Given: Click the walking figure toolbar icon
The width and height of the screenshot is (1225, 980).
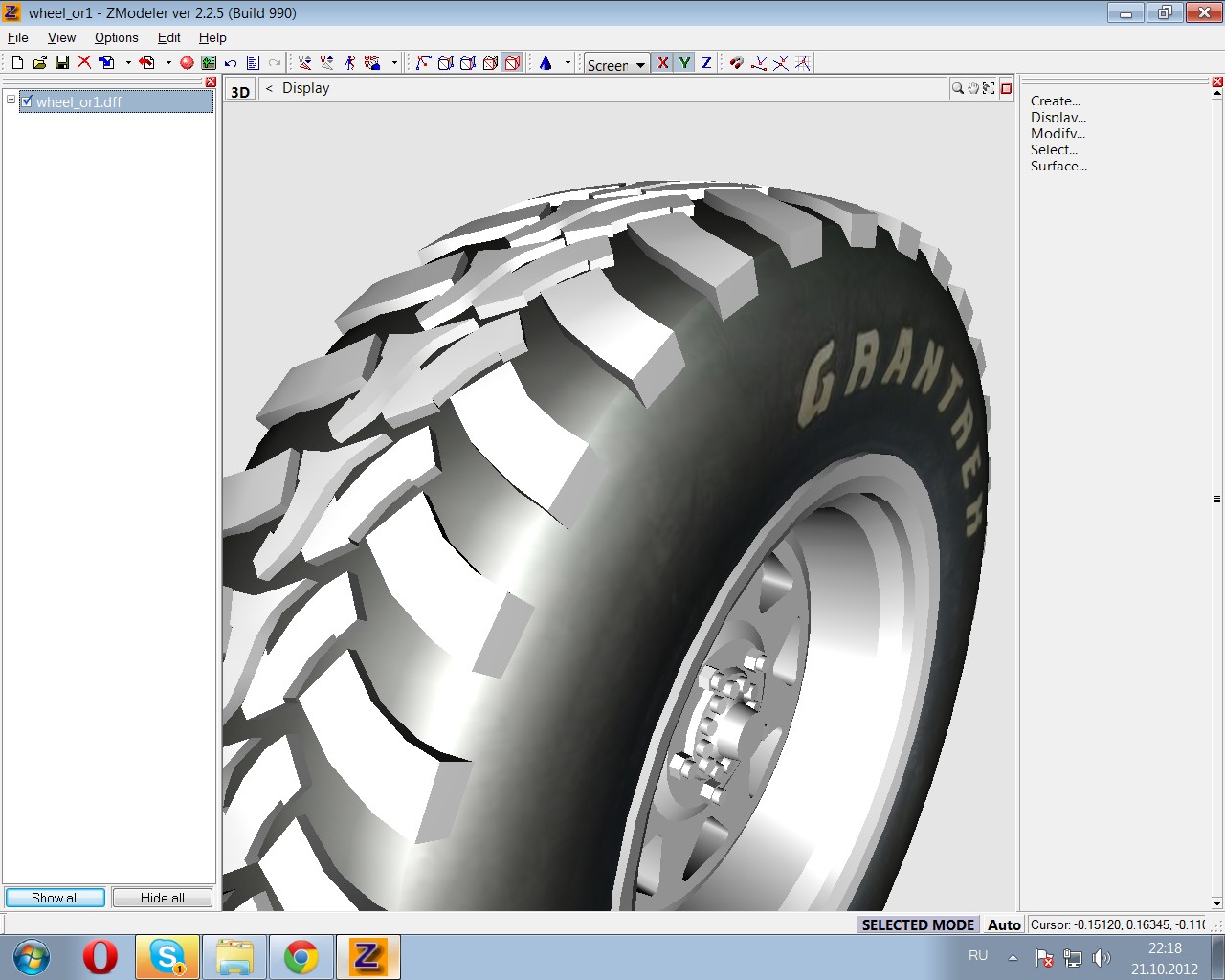Looking at the screenshot, I should (350, 63).
